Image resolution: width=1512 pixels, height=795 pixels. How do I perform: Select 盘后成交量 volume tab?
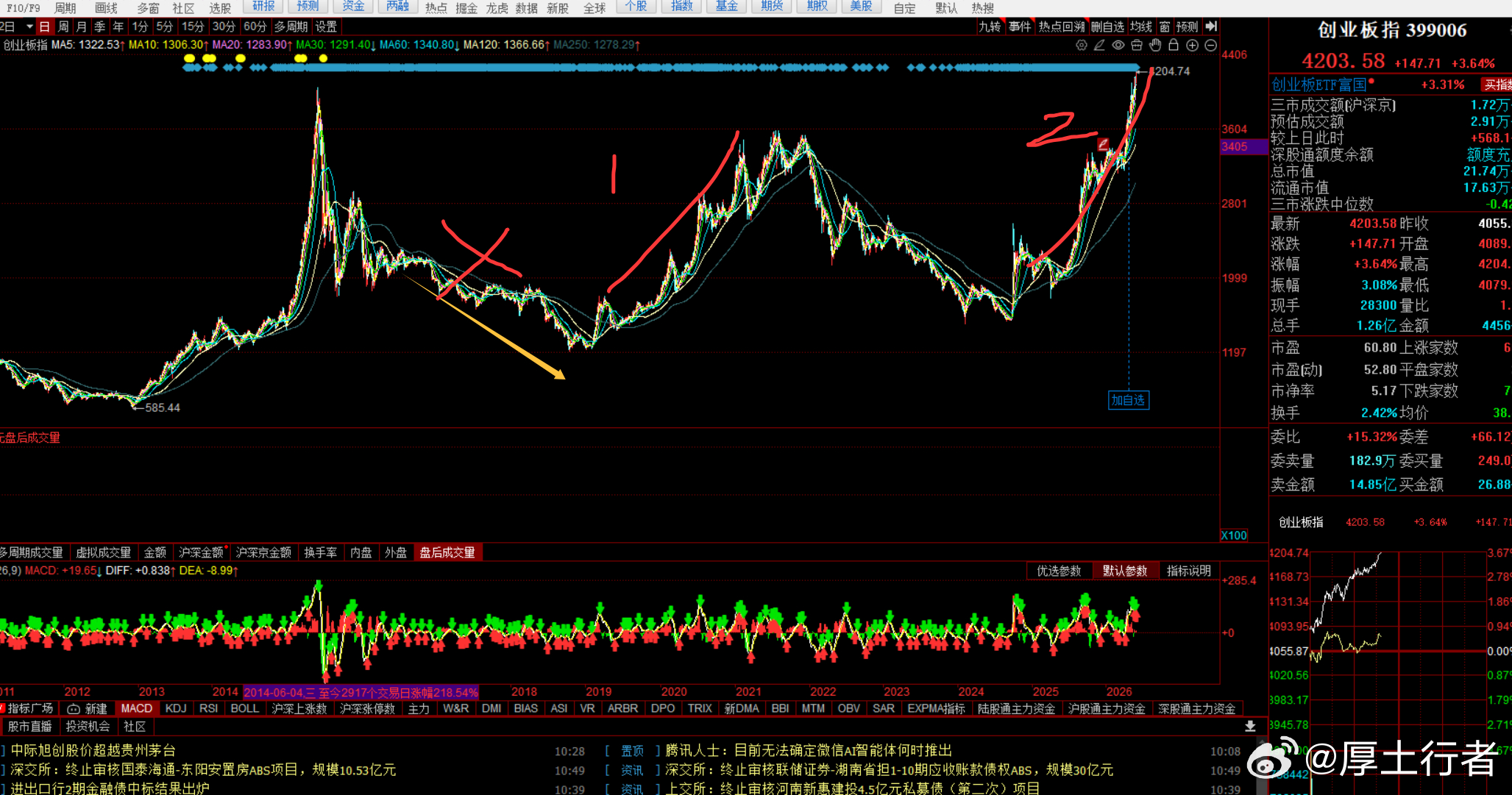[447, 552]
